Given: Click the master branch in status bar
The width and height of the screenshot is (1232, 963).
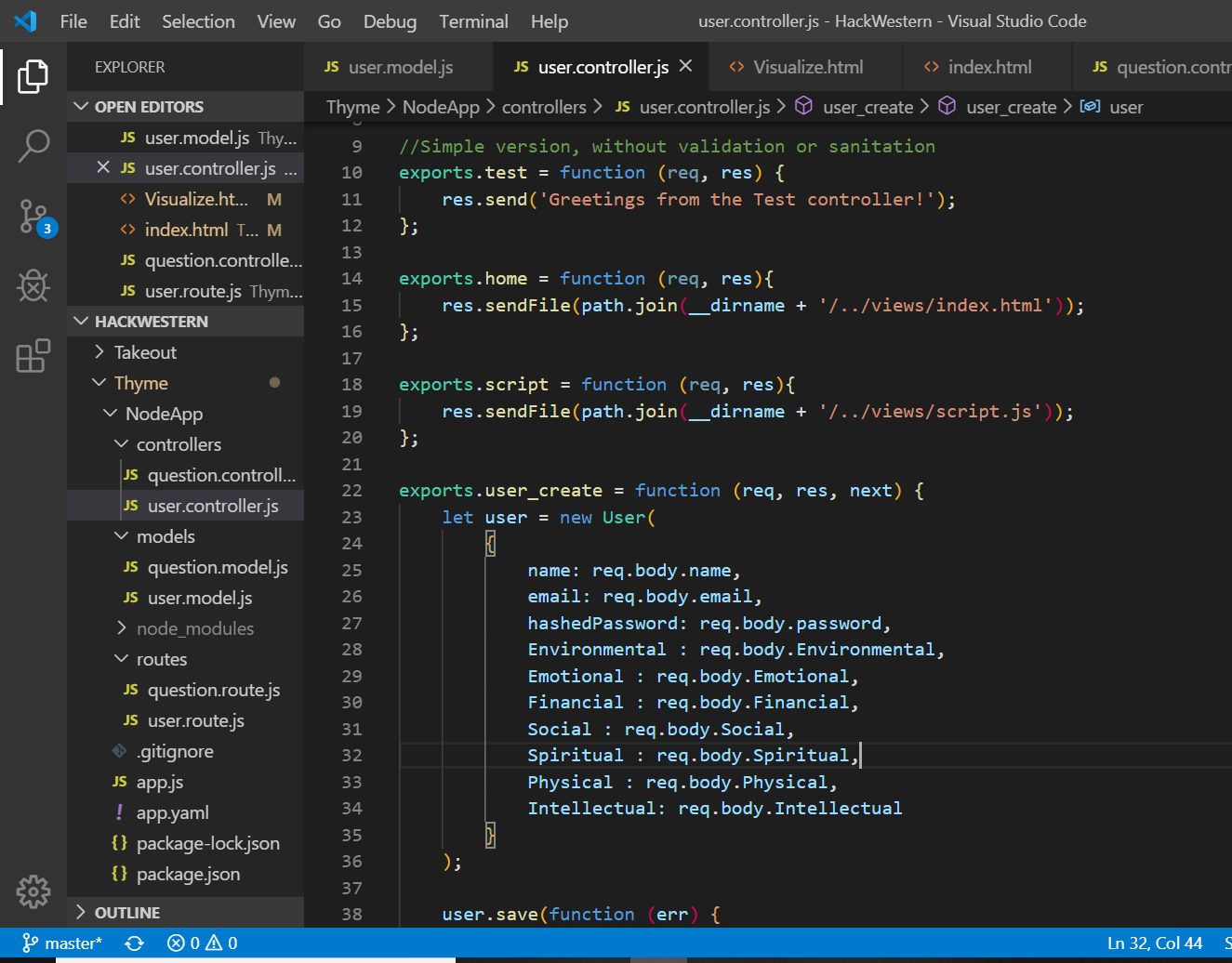Looking at the screenshot, I should coord(62,943).
